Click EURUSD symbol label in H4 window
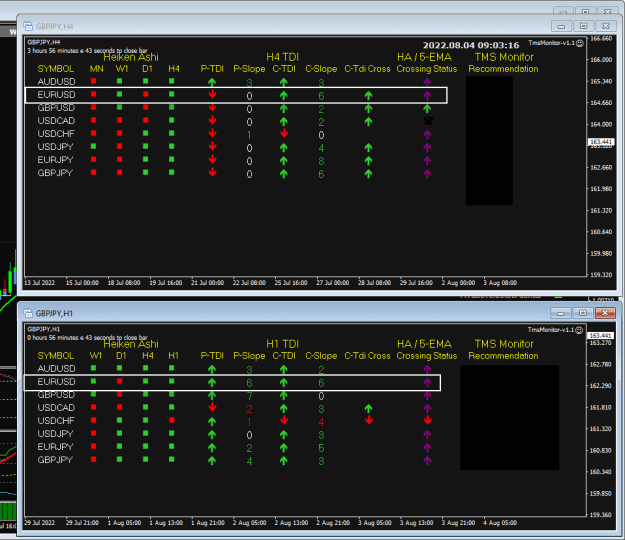The width and height of the screenshot is (625, 540). (56, 95)
